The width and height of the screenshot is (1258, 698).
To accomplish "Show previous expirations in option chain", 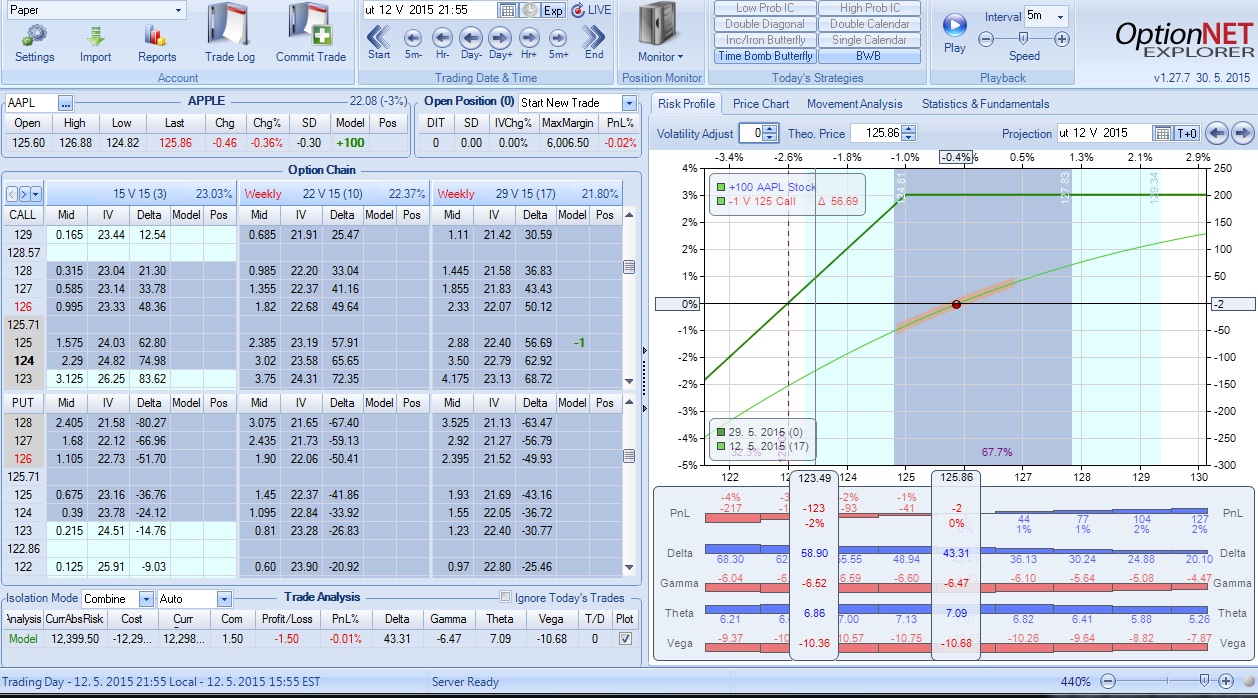I will (x=12, y=194).
